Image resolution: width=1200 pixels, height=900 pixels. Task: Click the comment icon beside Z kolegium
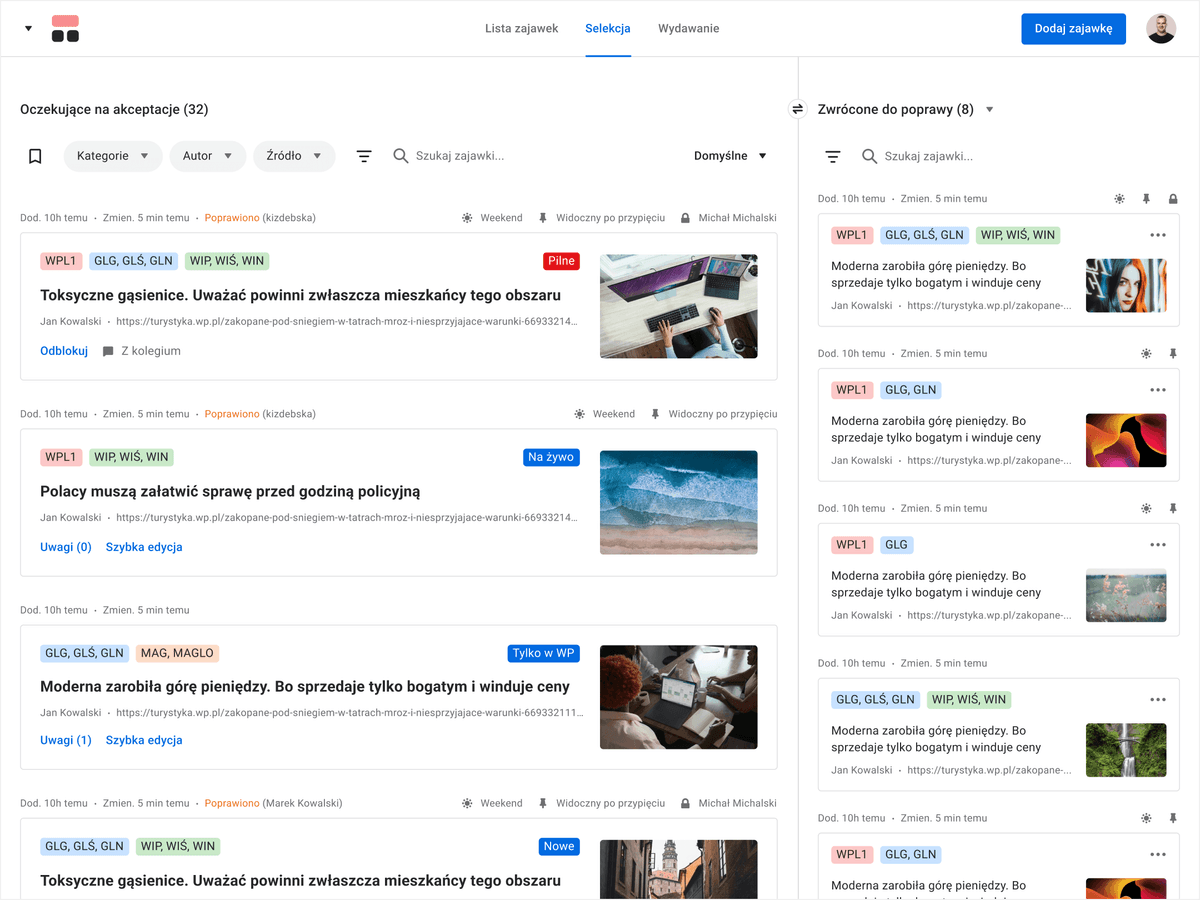click(x=108, y=351)
